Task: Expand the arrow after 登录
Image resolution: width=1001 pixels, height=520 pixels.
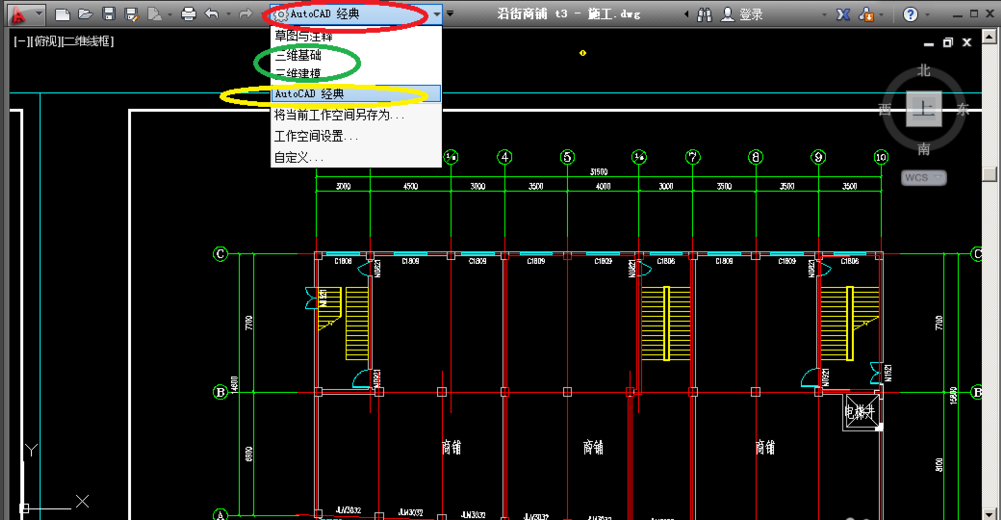Action: (824, 14)
